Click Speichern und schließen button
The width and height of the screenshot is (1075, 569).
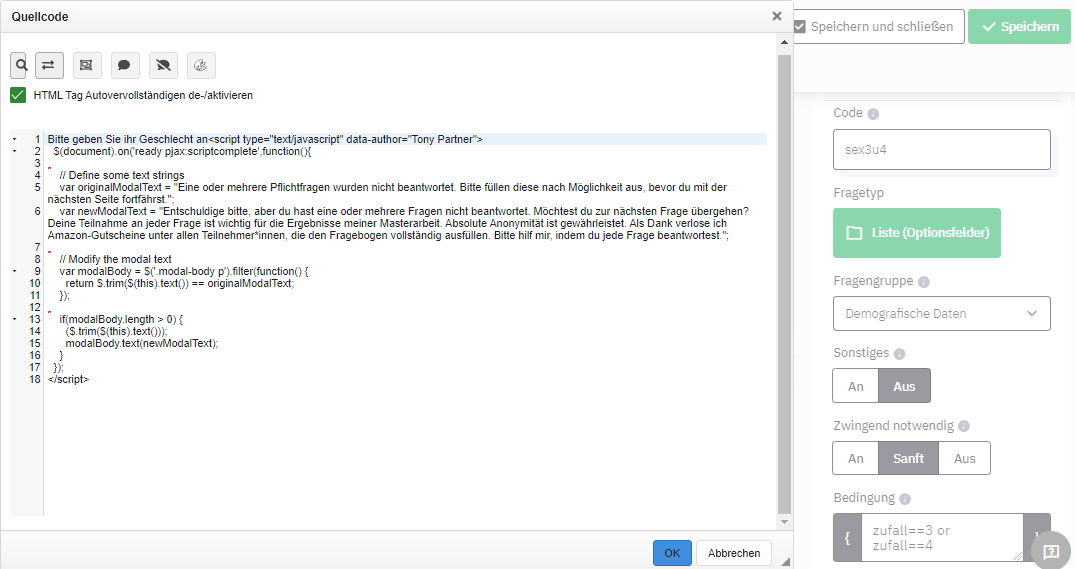pyautogui.click(x=878, y=27)
